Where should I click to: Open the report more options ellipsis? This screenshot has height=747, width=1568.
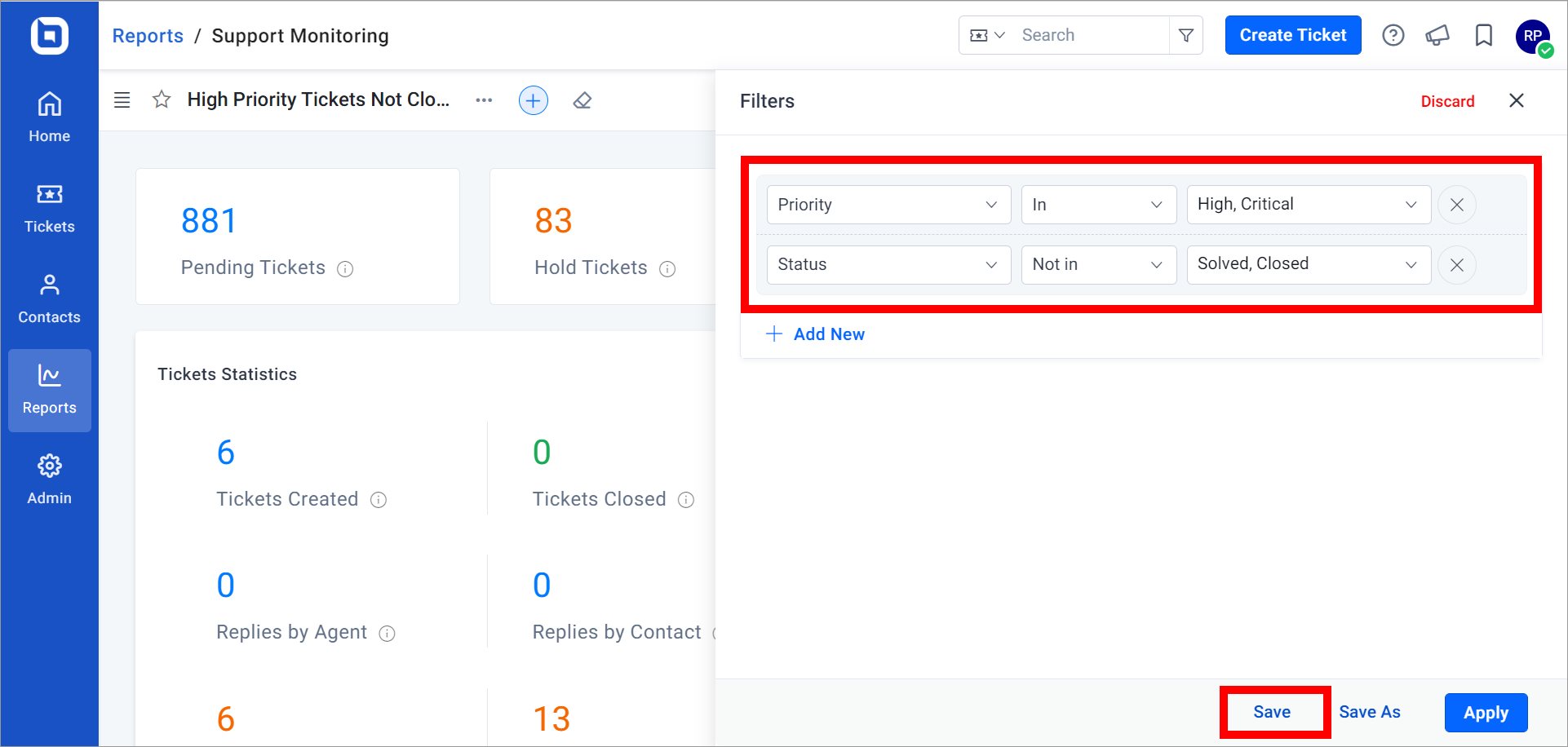tap(484, 100)
